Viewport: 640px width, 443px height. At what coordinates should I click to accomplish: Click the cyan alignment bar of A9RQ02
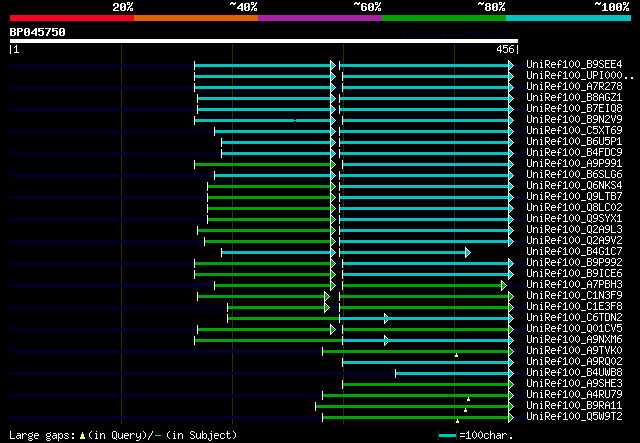coord(426,363)
